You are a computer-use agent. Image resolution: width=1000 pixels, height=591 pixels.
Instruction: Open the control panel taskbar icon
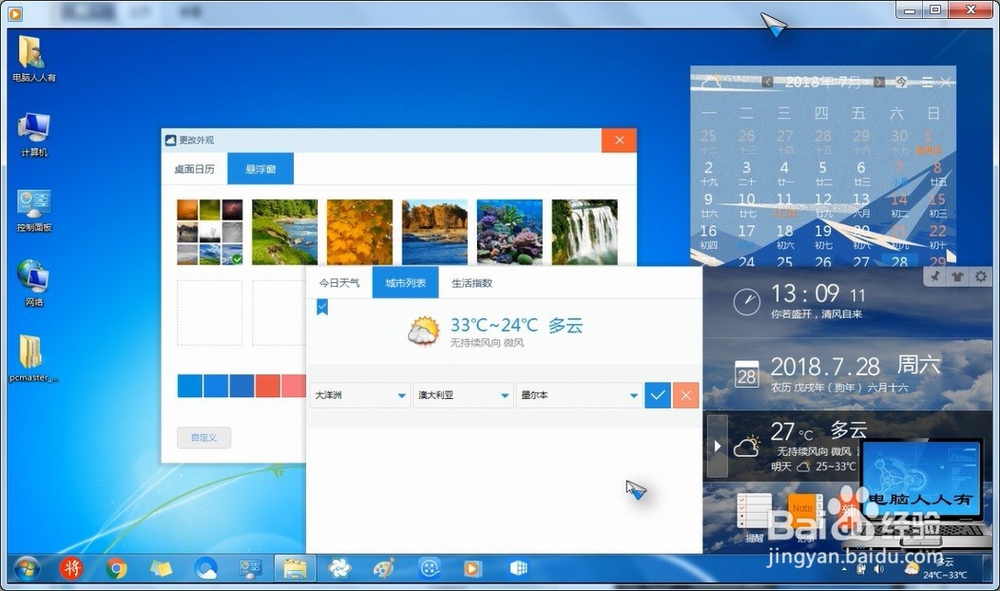click(250, 567)
